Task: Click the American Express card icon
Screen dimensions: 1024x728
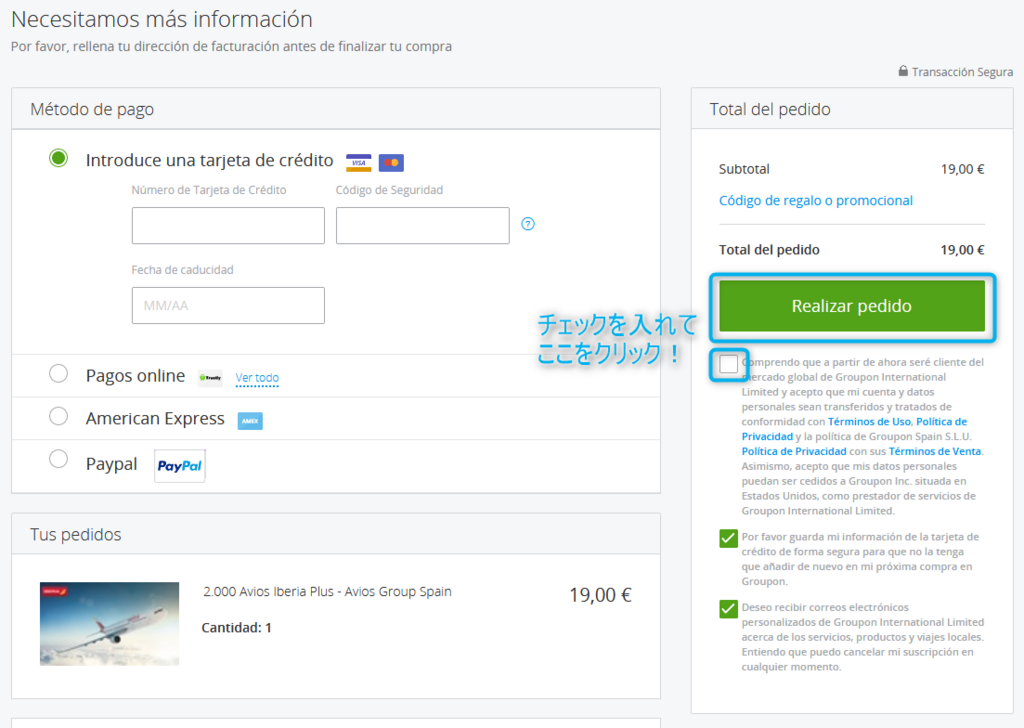Action: point(250,421)
